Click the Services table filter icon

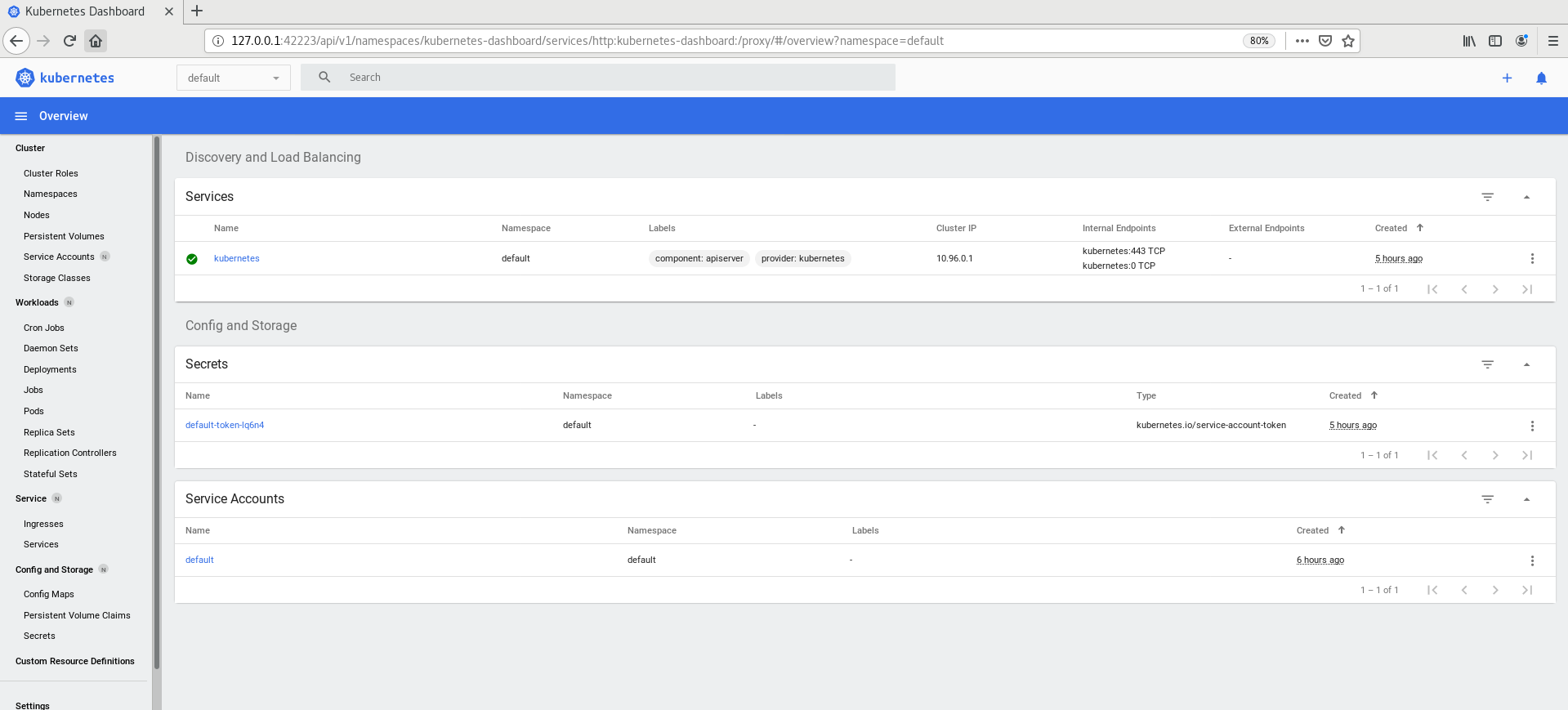1488,197
